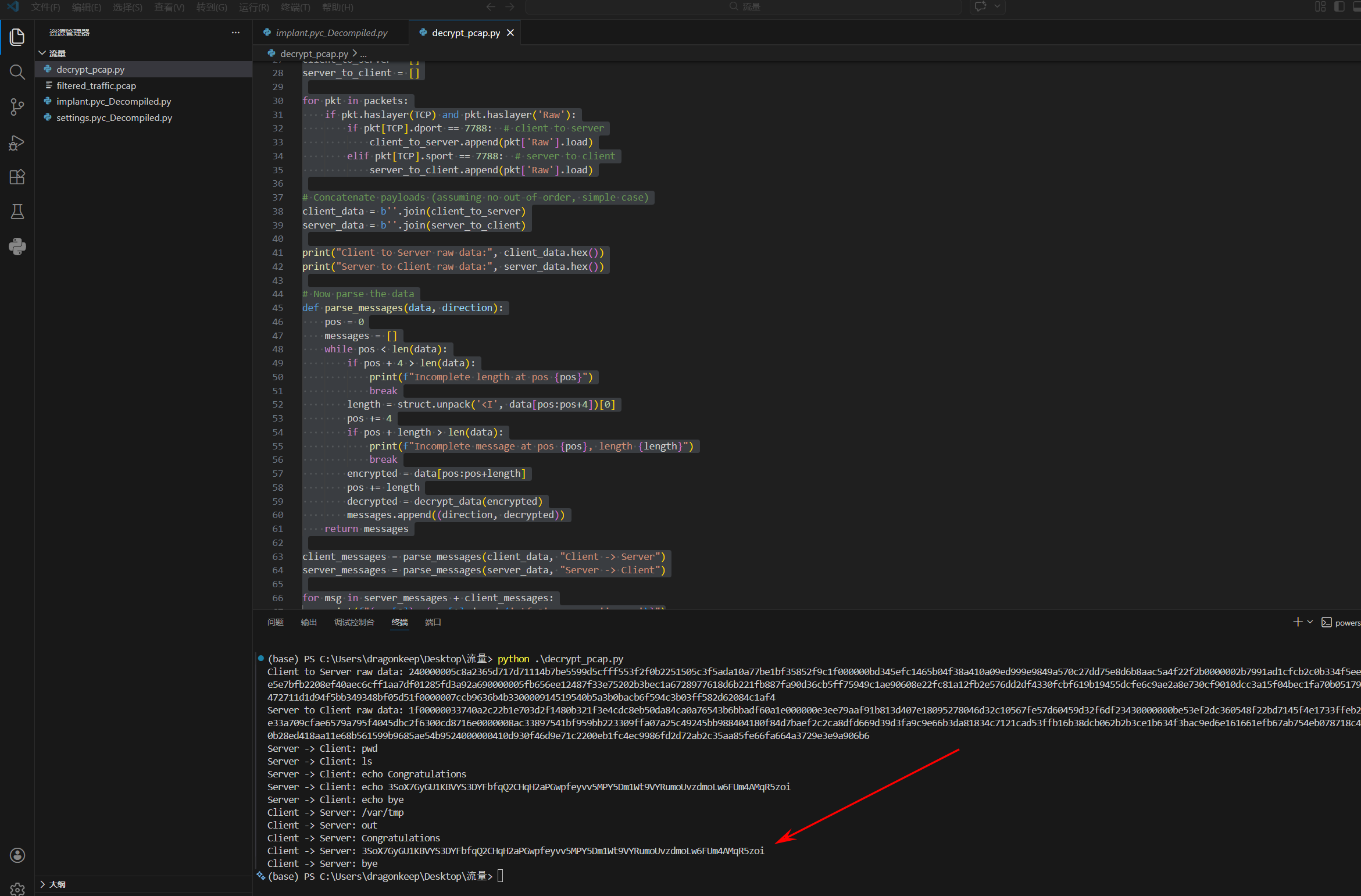Image resolution: width=1361 pixels, height=896 pixels.
Task: Open the Manage gear icon
Action: 17,888
